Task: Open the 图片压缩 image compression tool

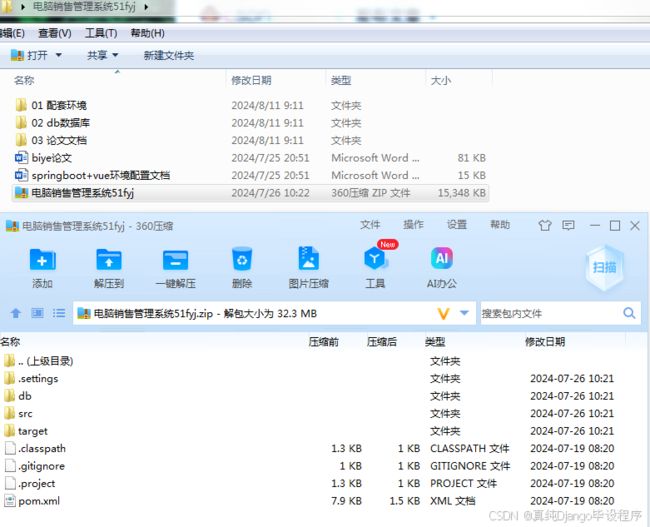Action: click(309, 258)
